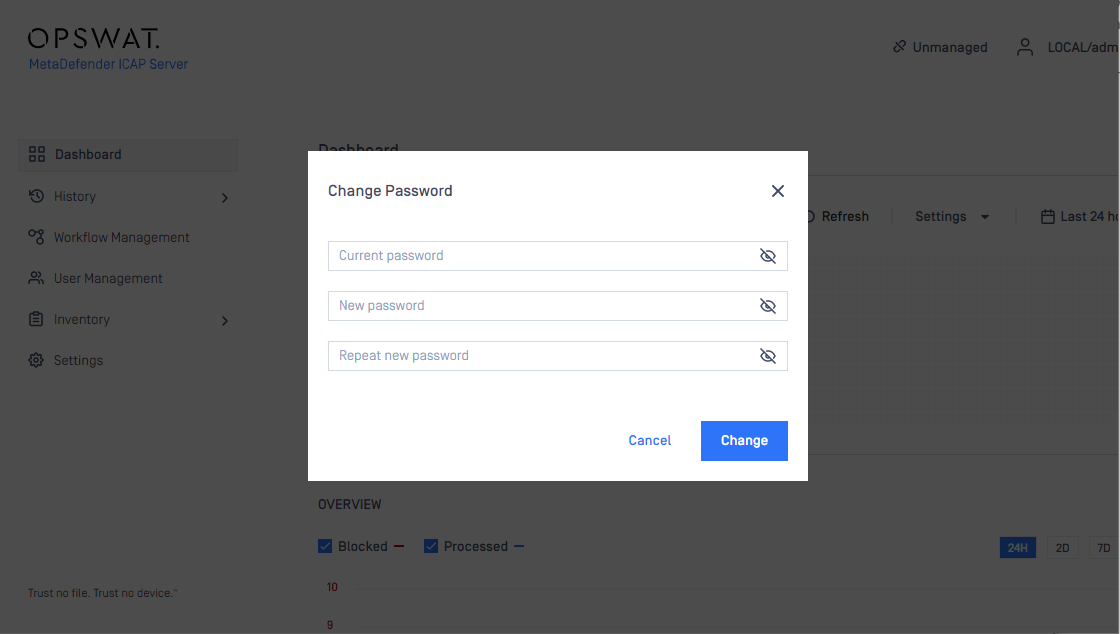1120x634 pixels.
Task: Click the user profile icon near LOCAL/admin
Action: (x=1025, y=47)
